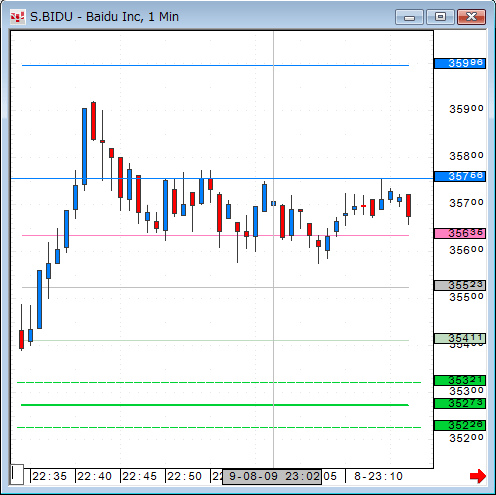The image size is (496, 495).
Task: Select the green 35321 price label
Action: (460, 380)
